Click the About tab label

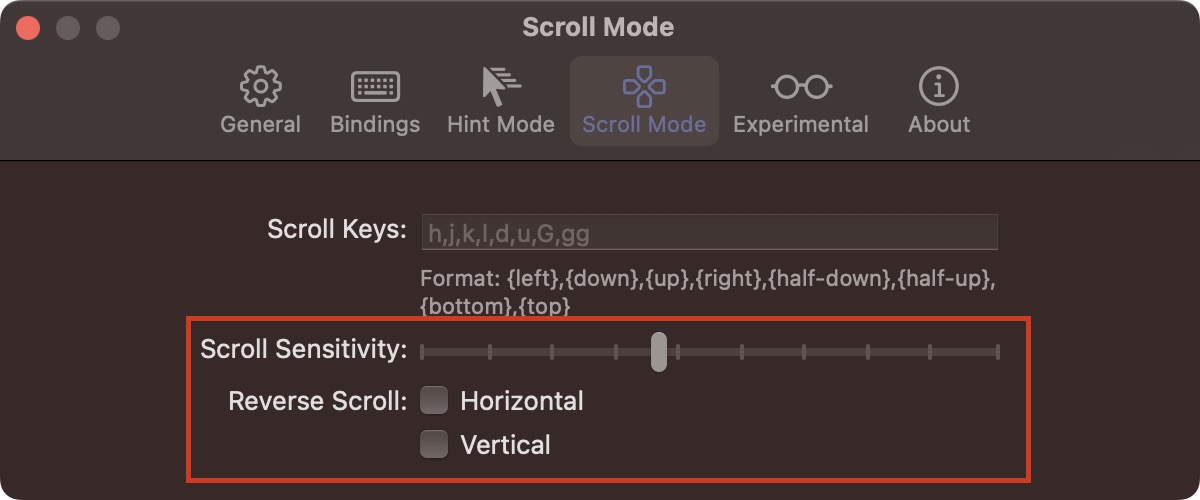pyautogui.click(x=939, y=125)
